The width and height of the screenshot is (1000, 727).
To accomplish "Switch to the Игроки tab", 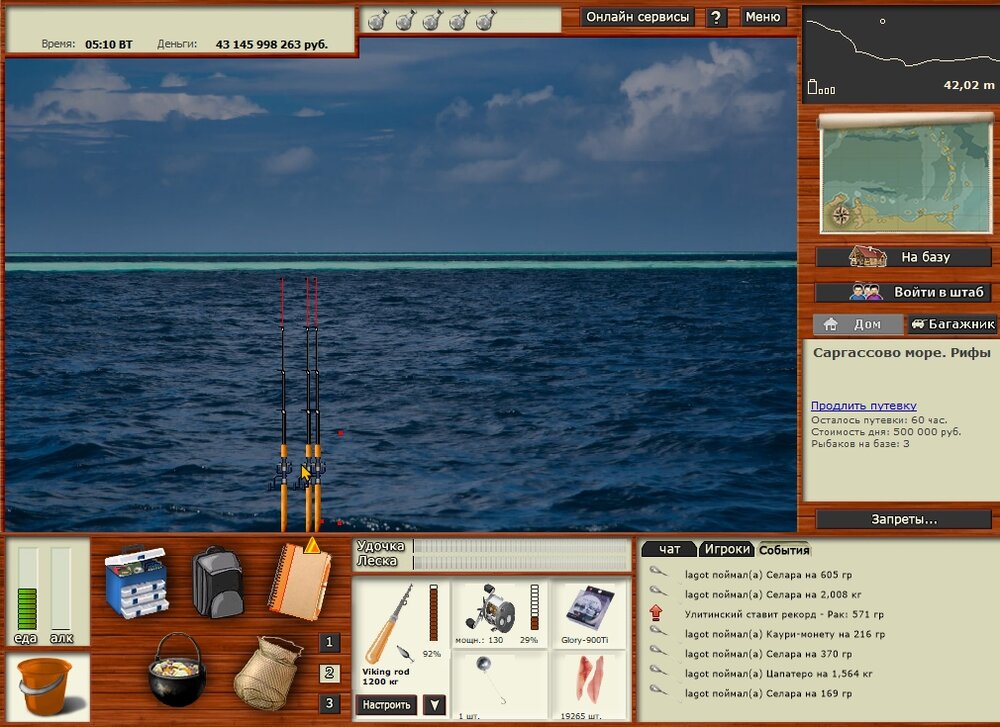I will pyautogui.click(x=726, y=549).
